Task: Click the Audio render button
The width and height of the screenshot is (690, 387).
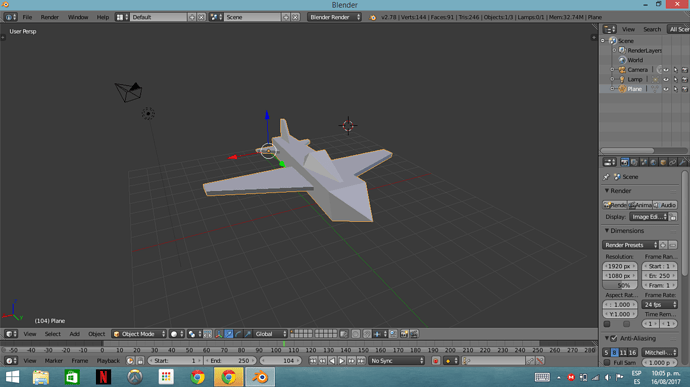Action: click(x=665, y=205)
